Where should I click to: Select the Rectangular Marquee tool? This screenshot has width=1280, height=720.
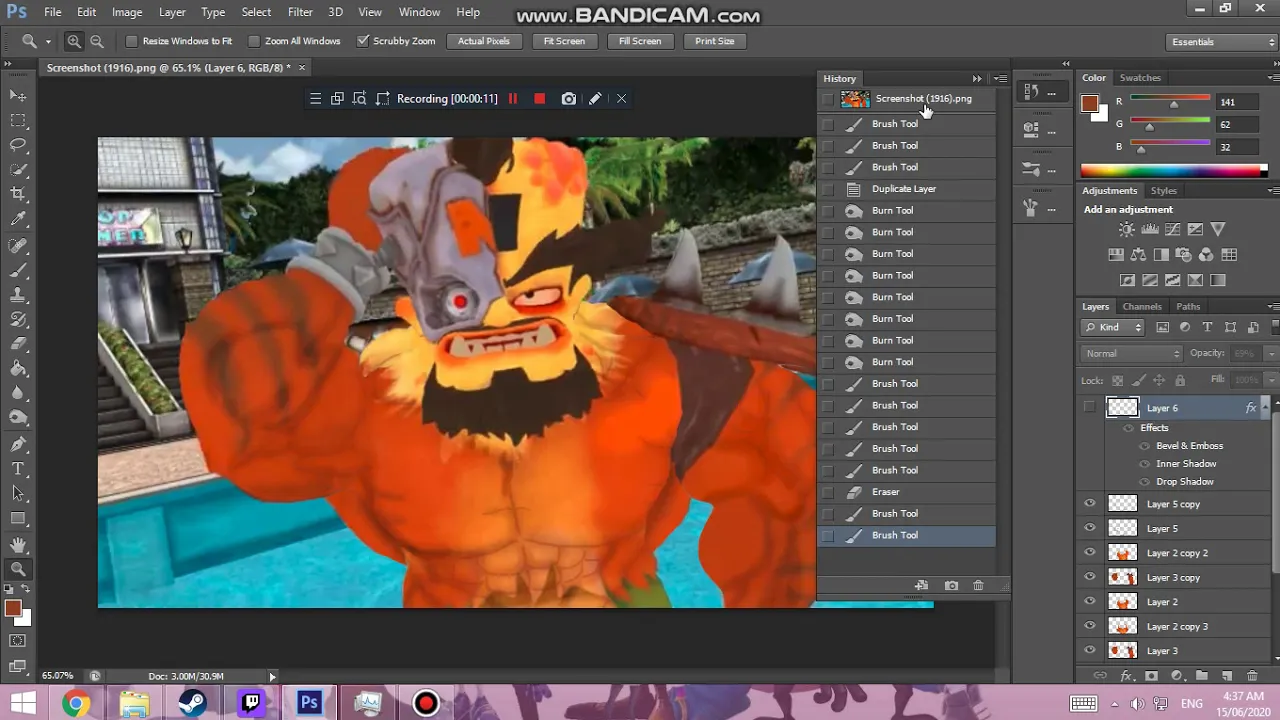[18, 120]
